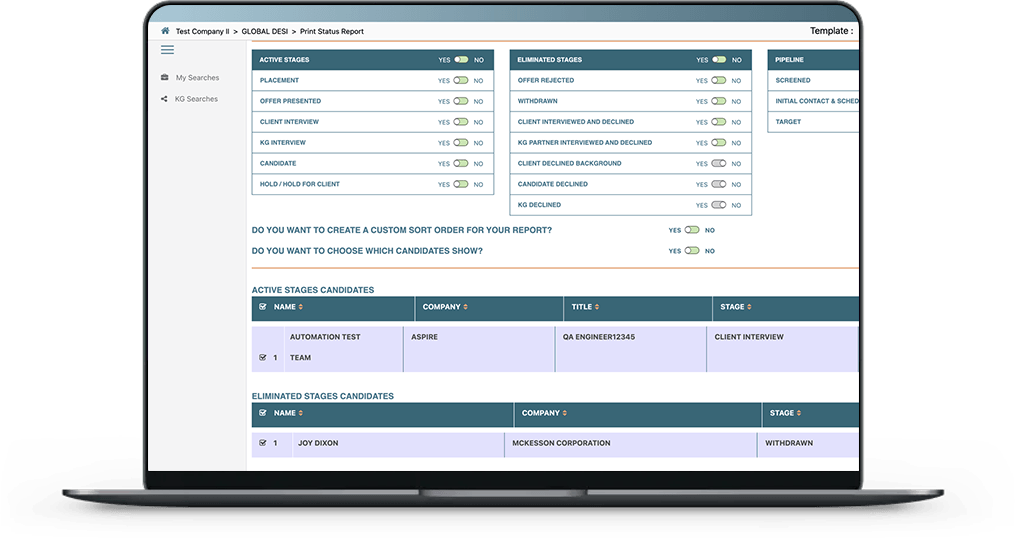Uncheck the Joy Dixon row checkbox
Image resolution: width=1015 pixels, height=538 pixels.
263,443
